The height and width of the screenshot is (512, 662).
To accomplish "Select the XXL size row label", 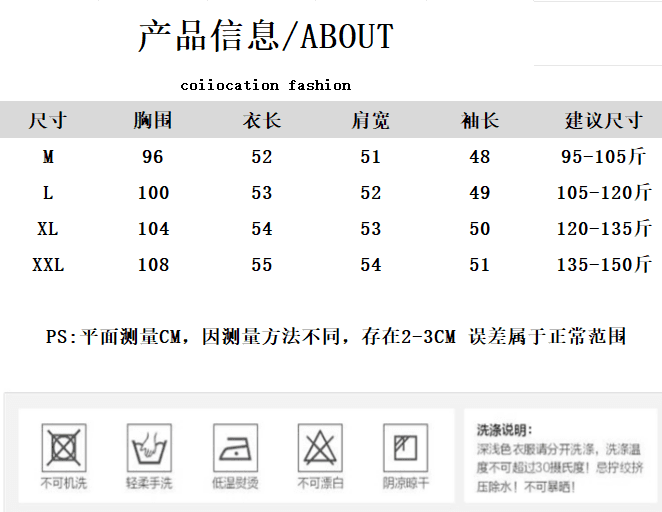I will [48, 265].
